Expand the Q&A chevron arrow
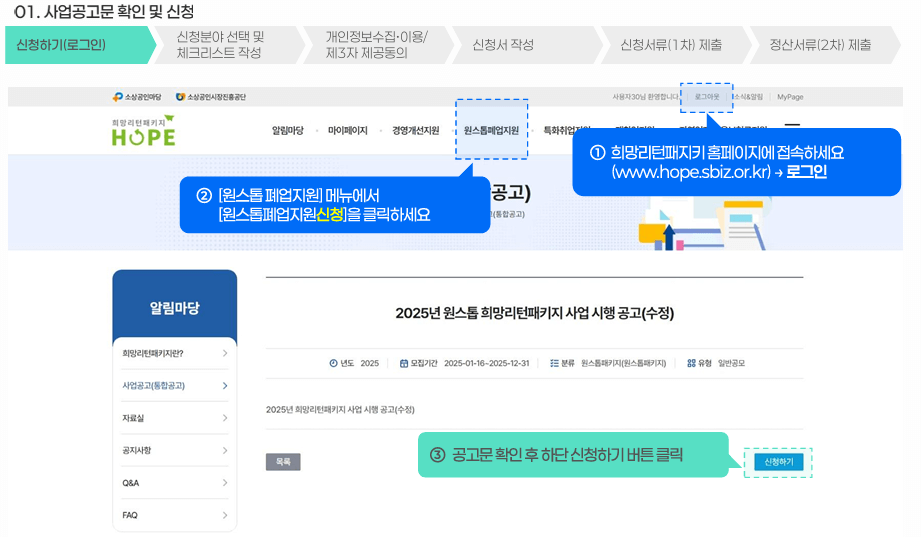This screenshot has height=537, width=921. [x=225, y=482]
